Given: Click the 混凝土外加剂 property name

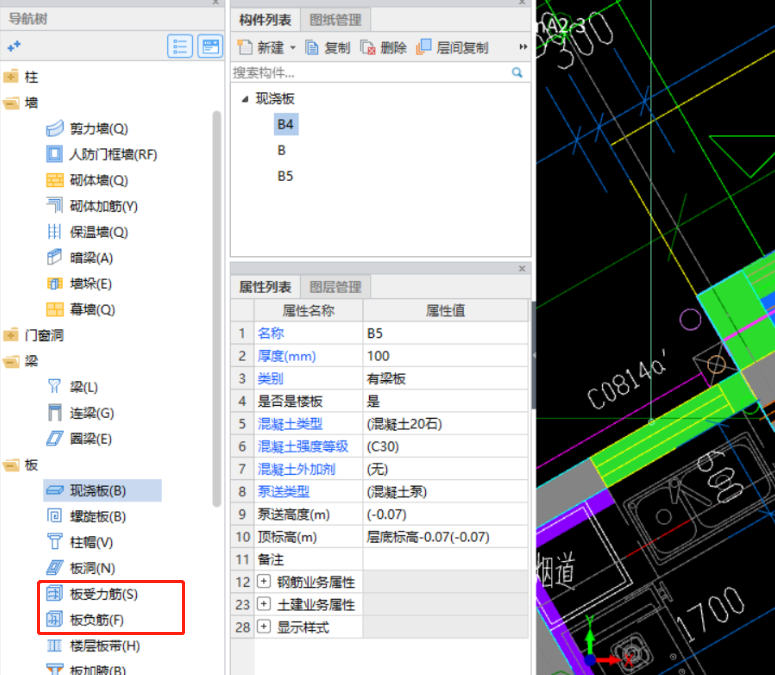Looking at the screenshot, I should pyautogui.click(x=296, y=469).
